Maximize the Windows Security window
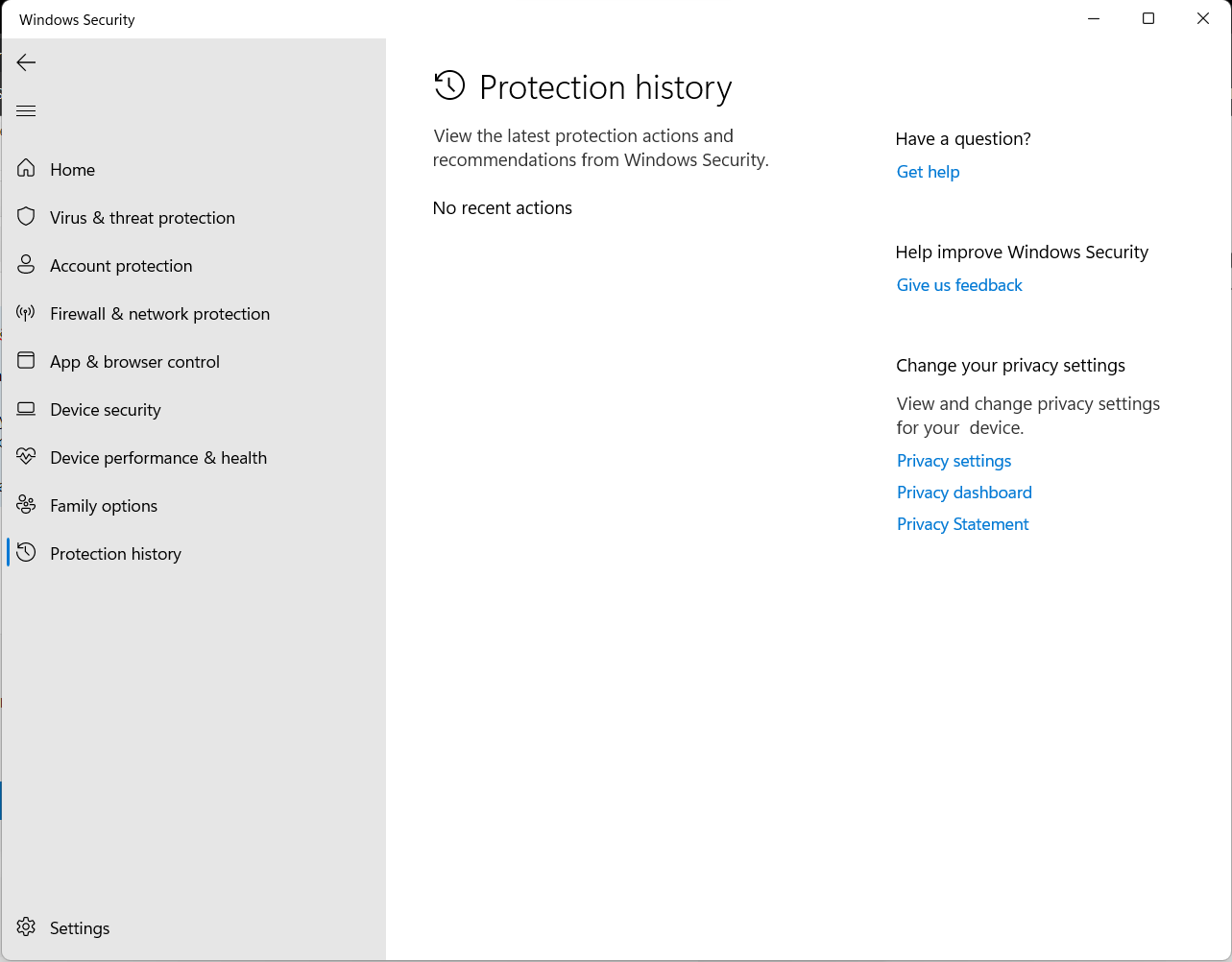This screenshot has height=962, width=1232. [x=1148, y=18]
